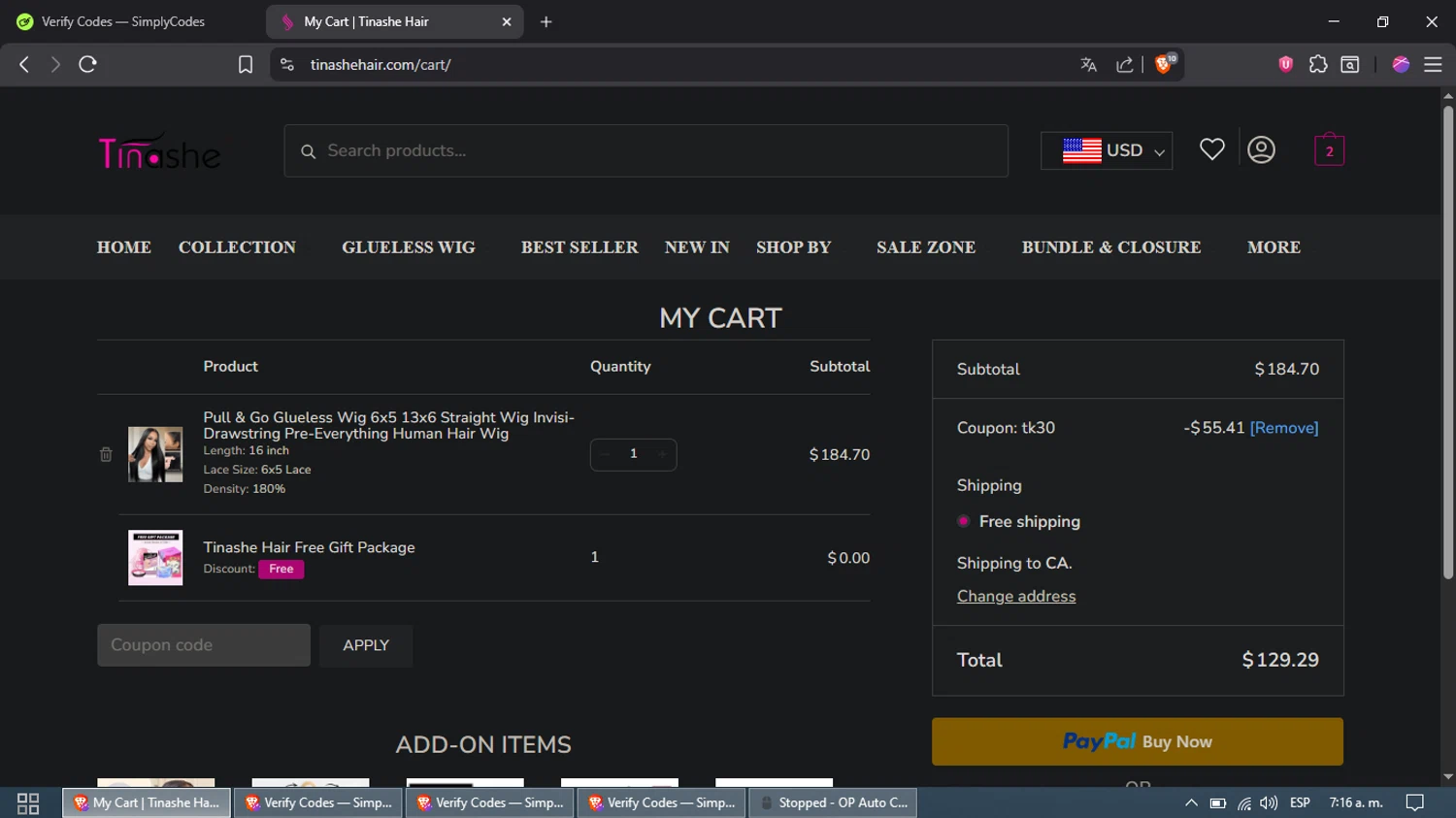The image size is (1456, 818).
Task: Click the search magnifier icon
Action: pyautogui.click(x=308, y=151)
